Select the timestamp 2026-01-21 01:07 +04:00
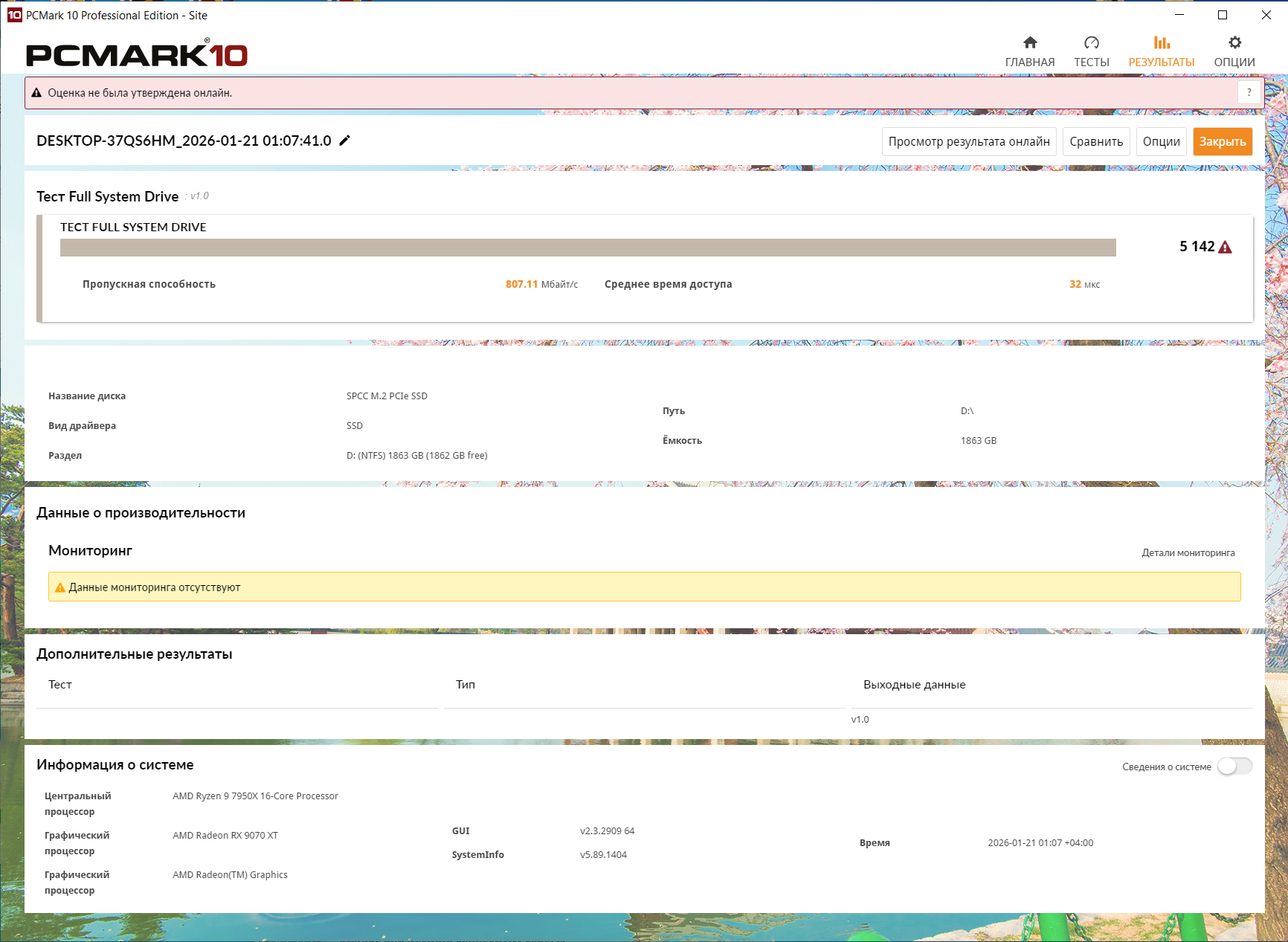The image size is (1288, 942). [1040, 843]
